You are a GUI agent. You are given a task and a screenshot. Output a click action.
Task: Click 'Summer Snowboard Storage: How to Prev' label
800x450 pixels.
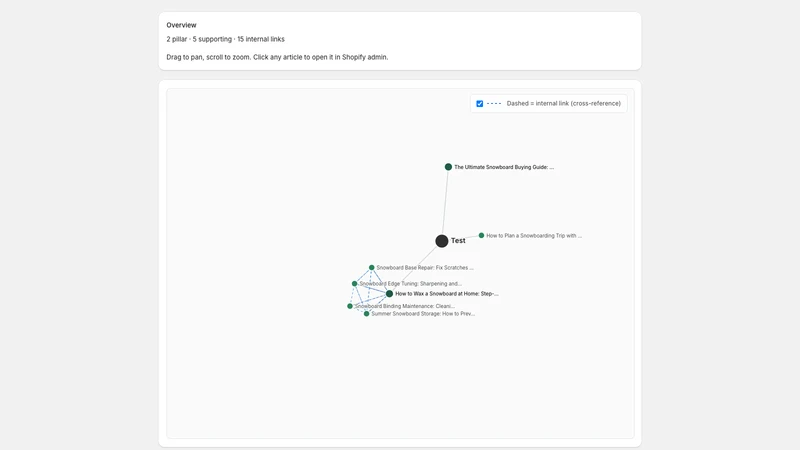tap(423, 314)
